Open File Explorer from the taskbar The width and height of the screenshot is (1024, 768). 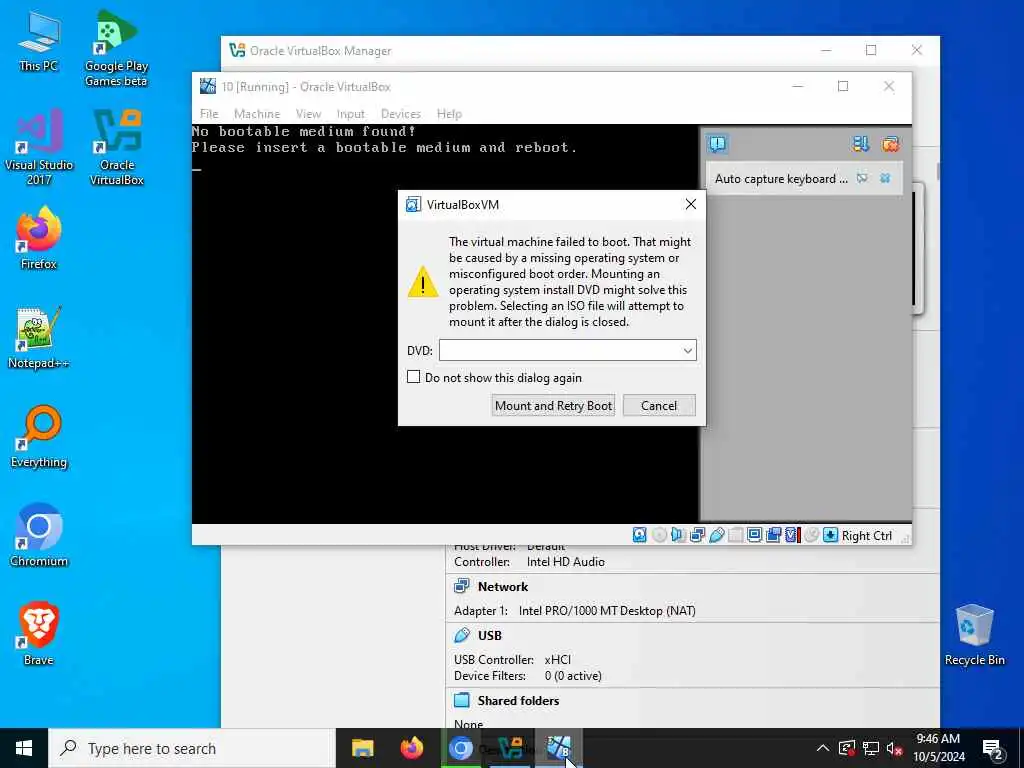362,748
